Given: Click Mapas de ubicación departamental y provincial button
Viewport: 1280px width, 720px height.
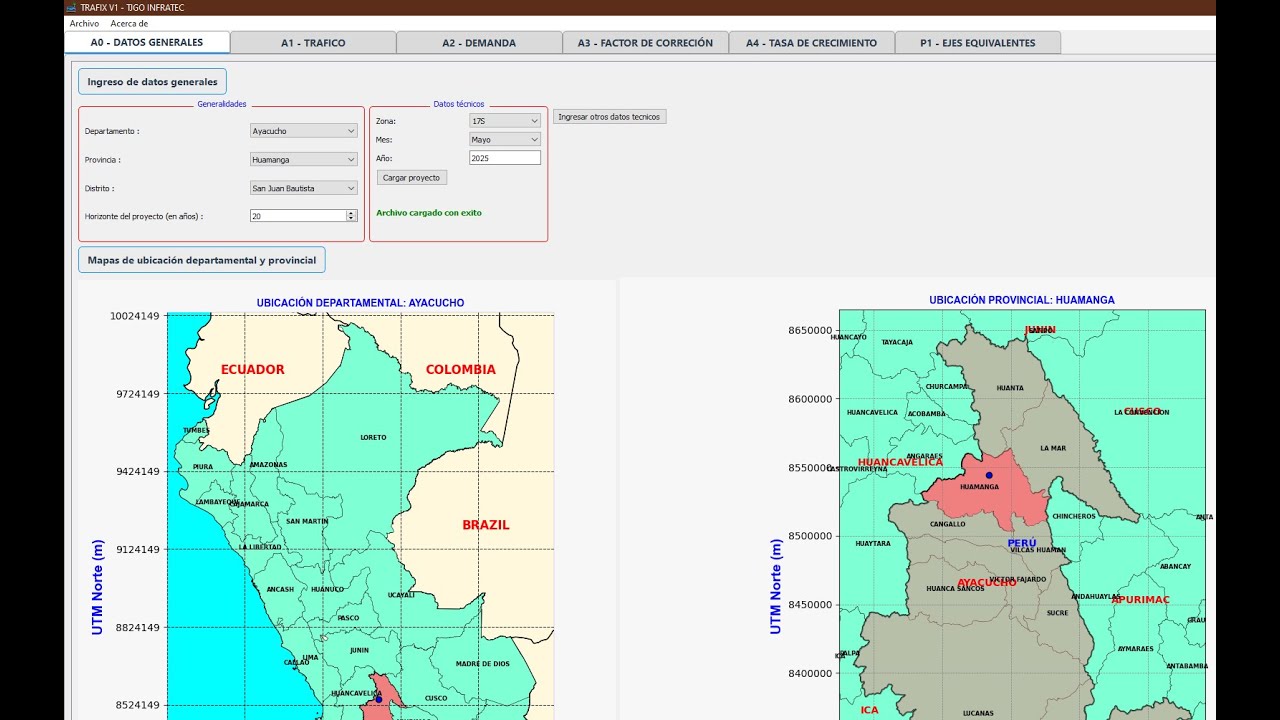Looking at the screenshot, I should pos(202,260).
